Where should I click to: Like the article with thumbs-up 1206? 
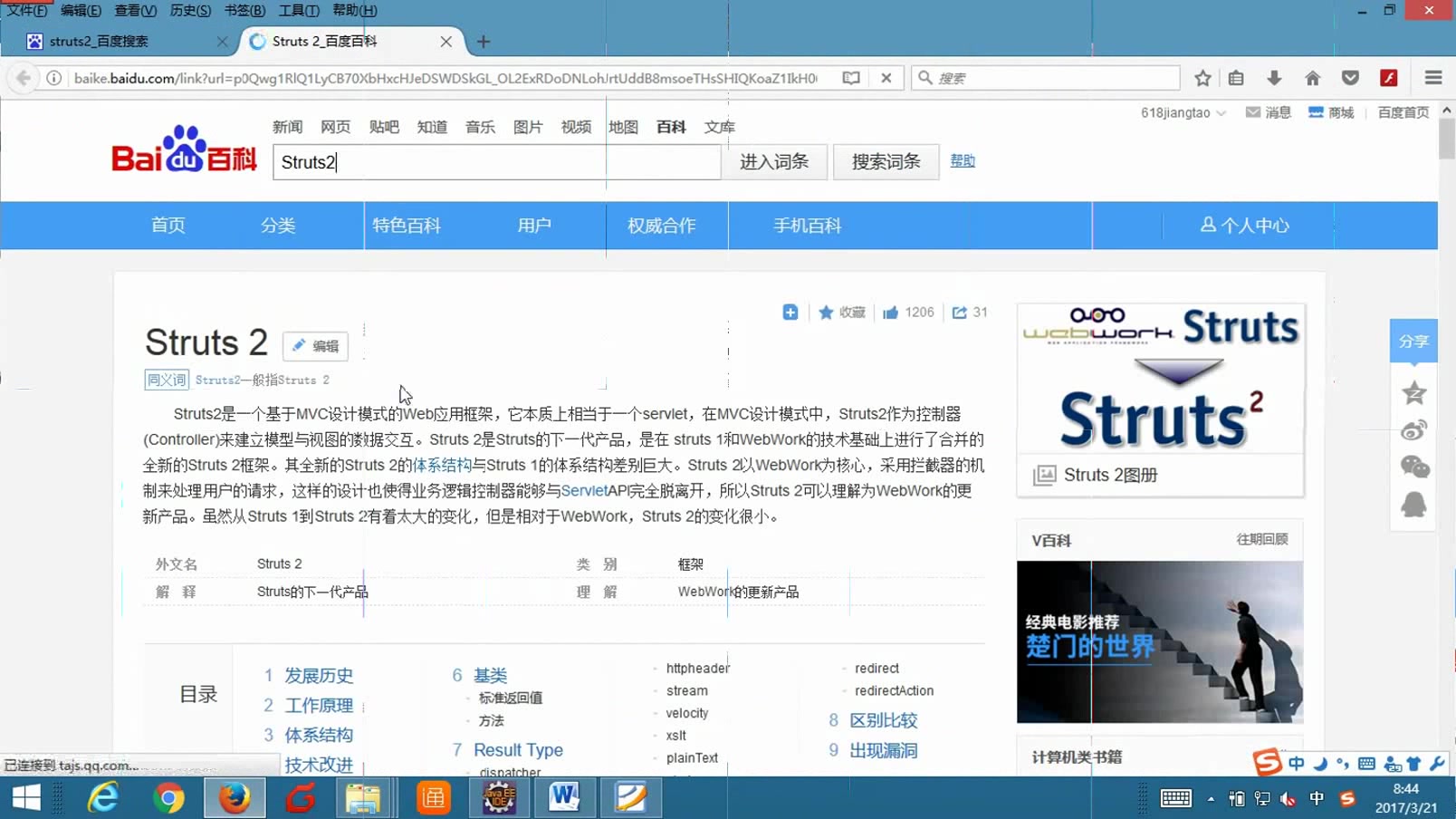[x=908, y=313]
